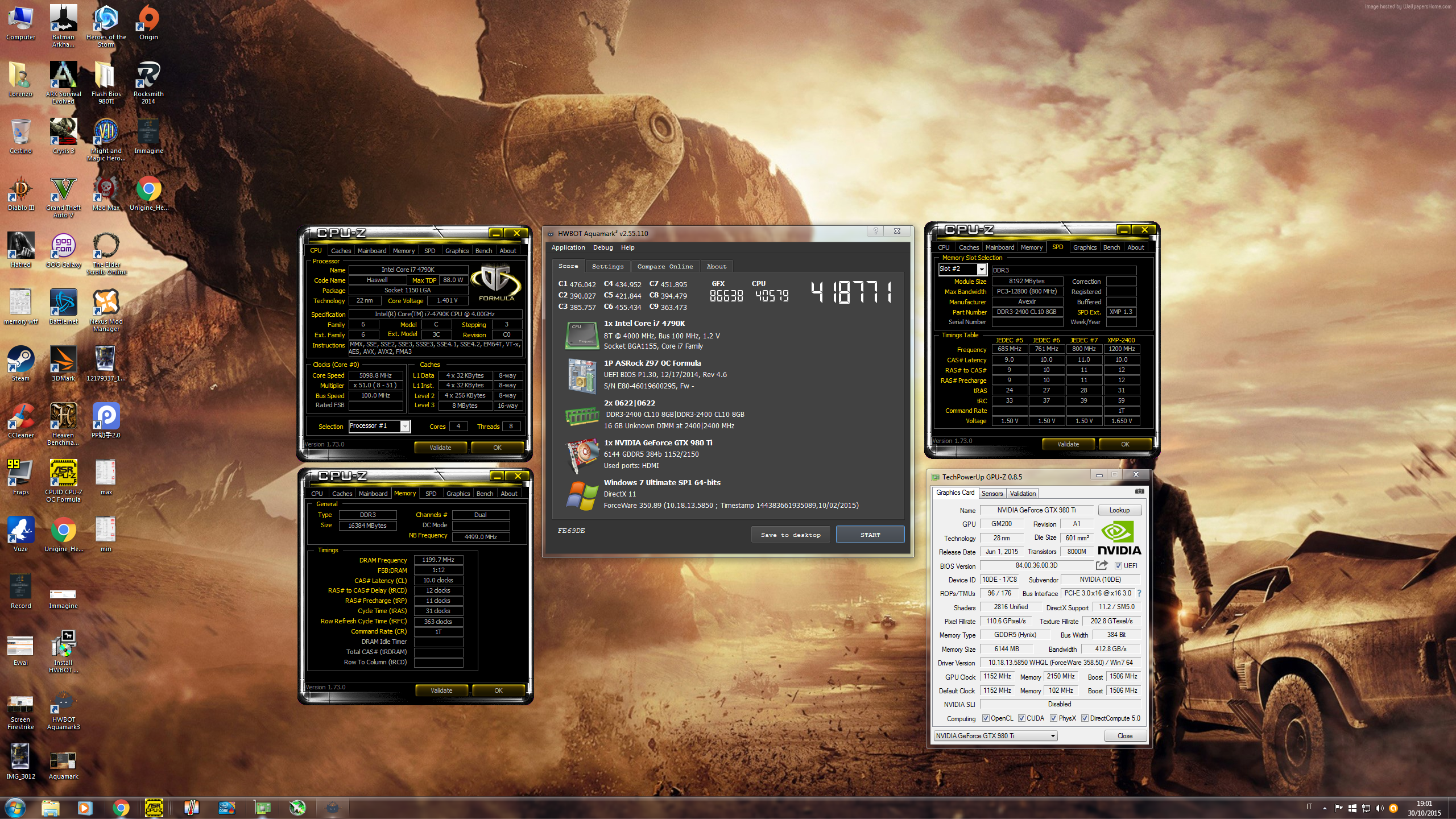The image size is (1456, 819).
Task: Click the Bus Interface question mark icon
Action: [1139, 593]
